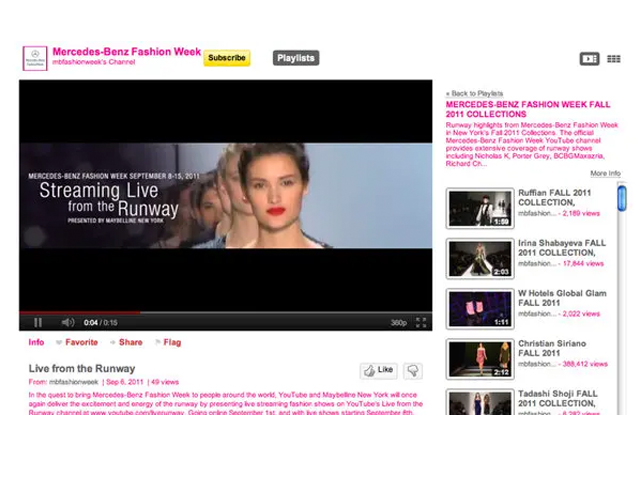Image resolution: width=640 pixels, height=480 pixels.
Task: Open the Favorite tab below the video
Action: coord(81,342)
